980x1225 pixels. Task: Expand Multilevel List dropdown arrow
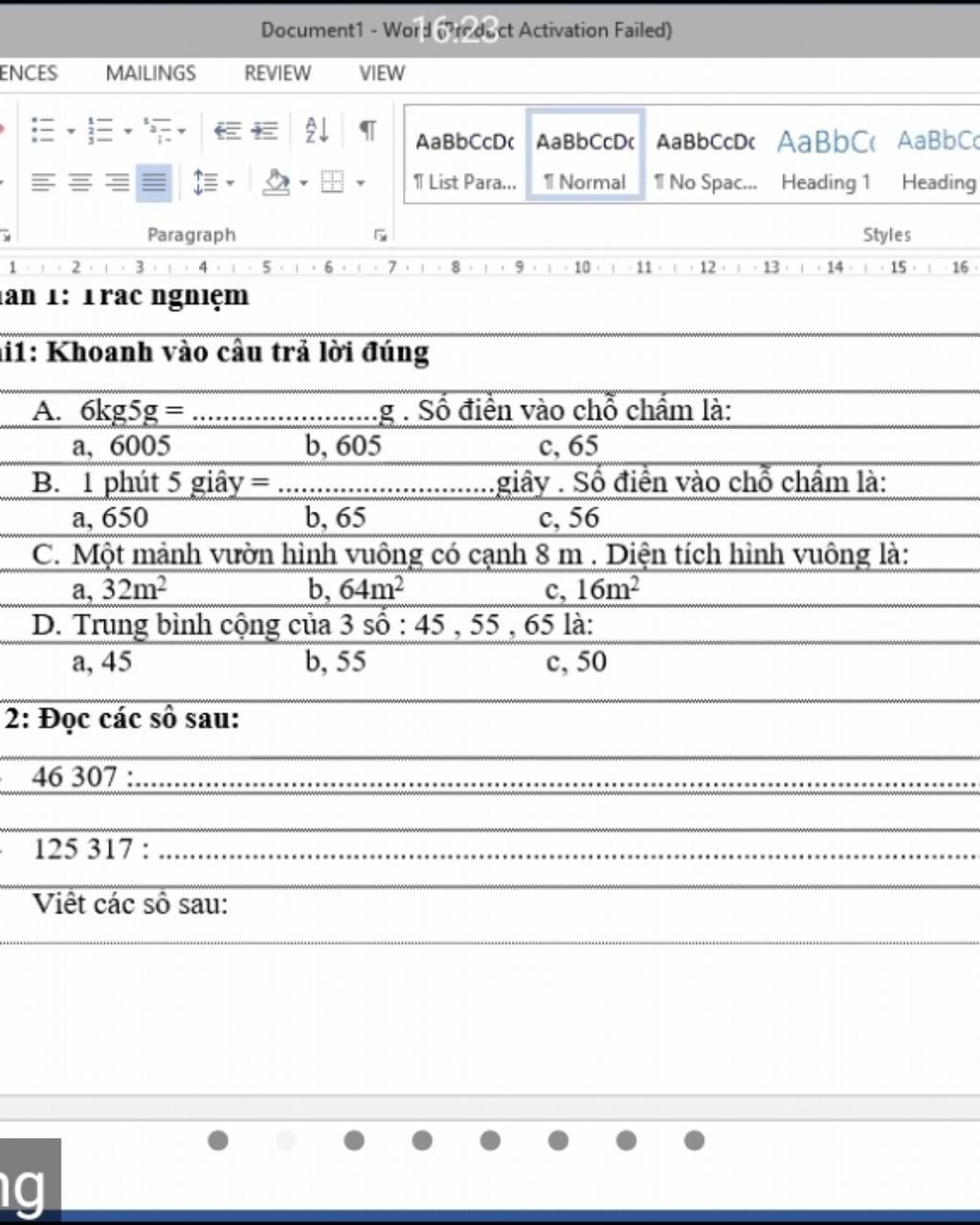click(182, 130)
